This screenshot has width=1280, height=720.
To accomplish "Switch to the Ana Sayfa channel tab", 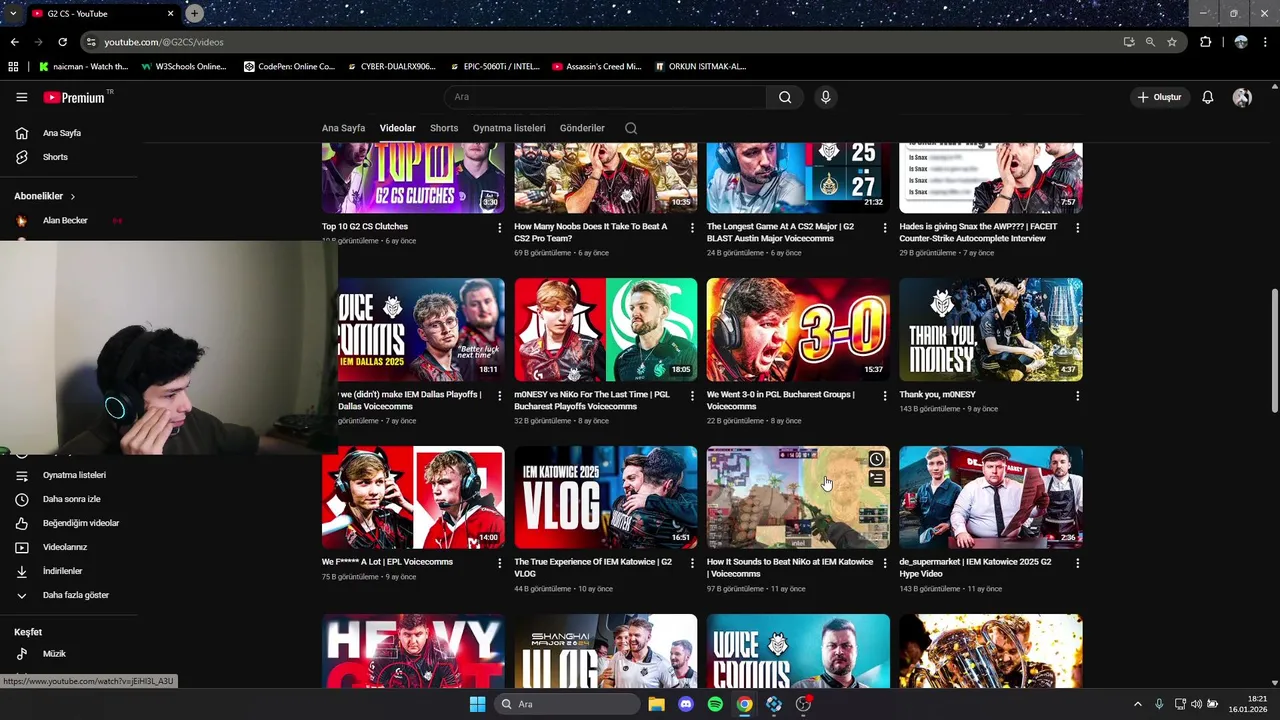I will (343, 128).
